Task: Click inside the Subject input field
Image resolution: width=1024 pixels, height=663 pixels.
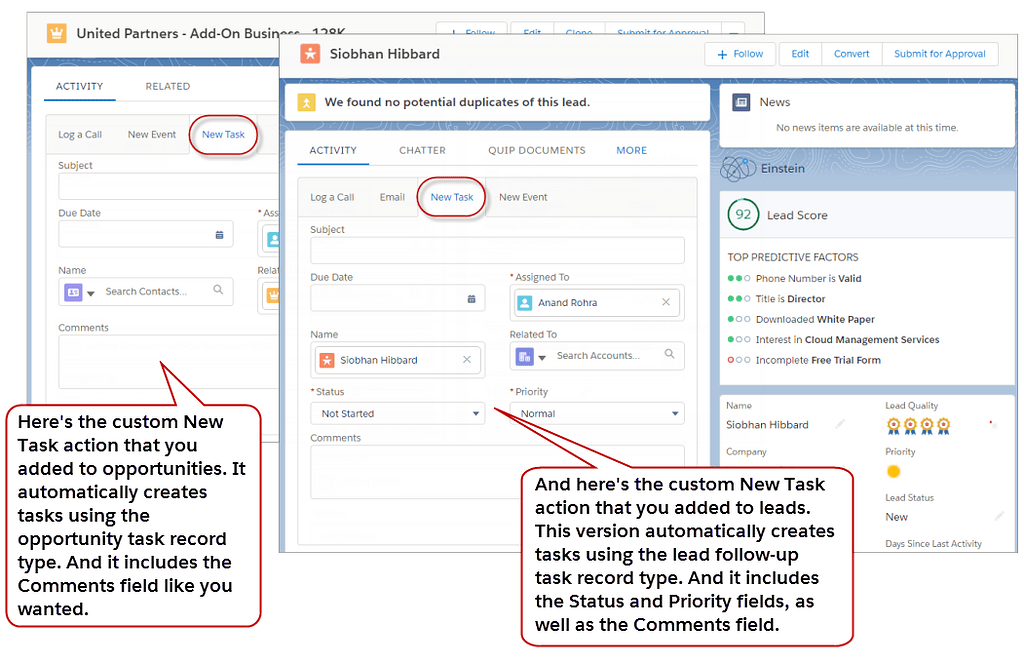Action: pyautogui.click(x=497, y=249)
